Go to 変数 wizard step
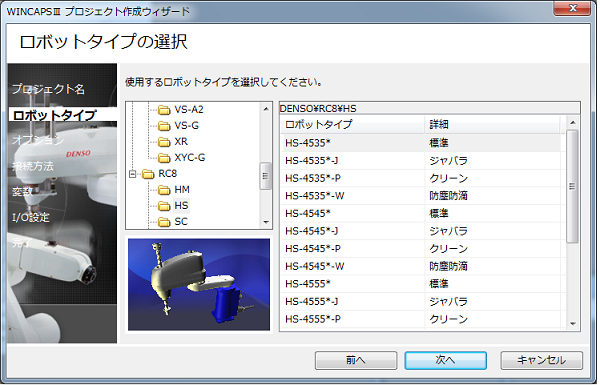This screenshot has width=600, height=385. point(22,192)
